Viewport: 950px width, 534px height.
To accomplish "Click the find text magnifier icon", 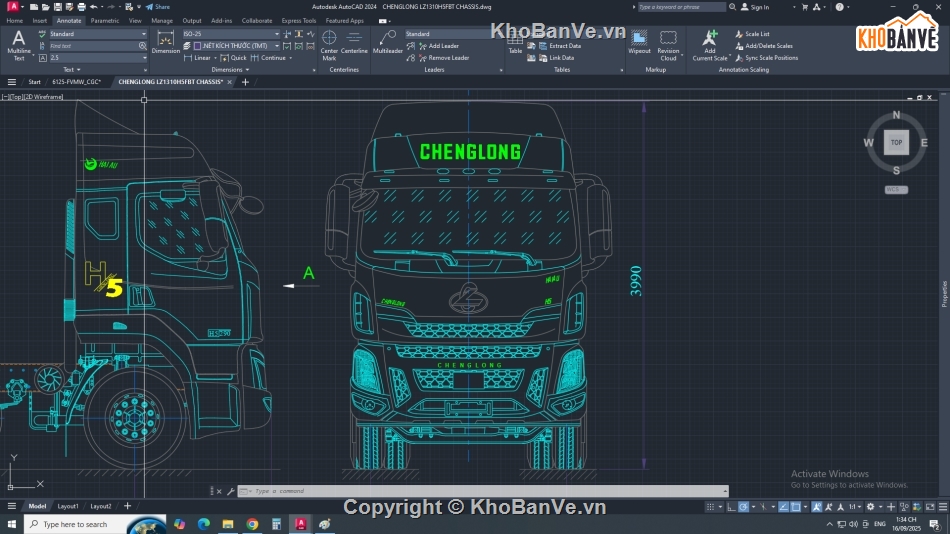I will click(x=142, y=45).
